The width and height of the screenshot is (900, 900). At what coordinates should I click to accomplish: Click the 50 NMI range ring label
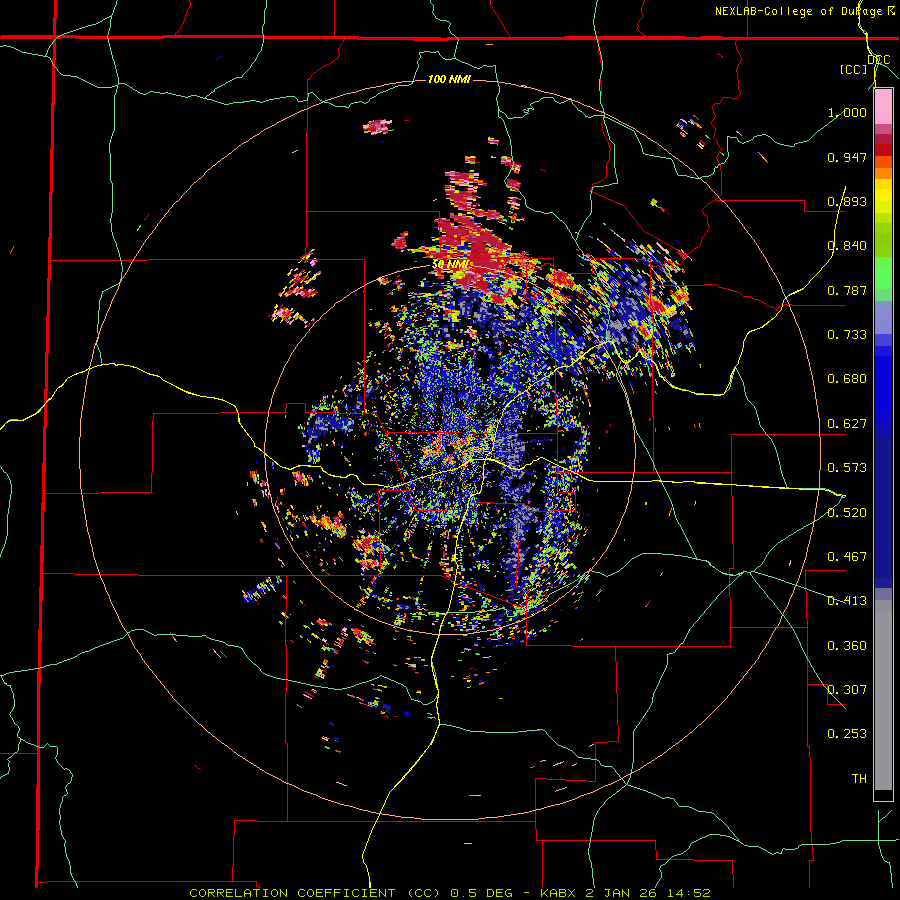pyautogui.click(x=450, y=264)
